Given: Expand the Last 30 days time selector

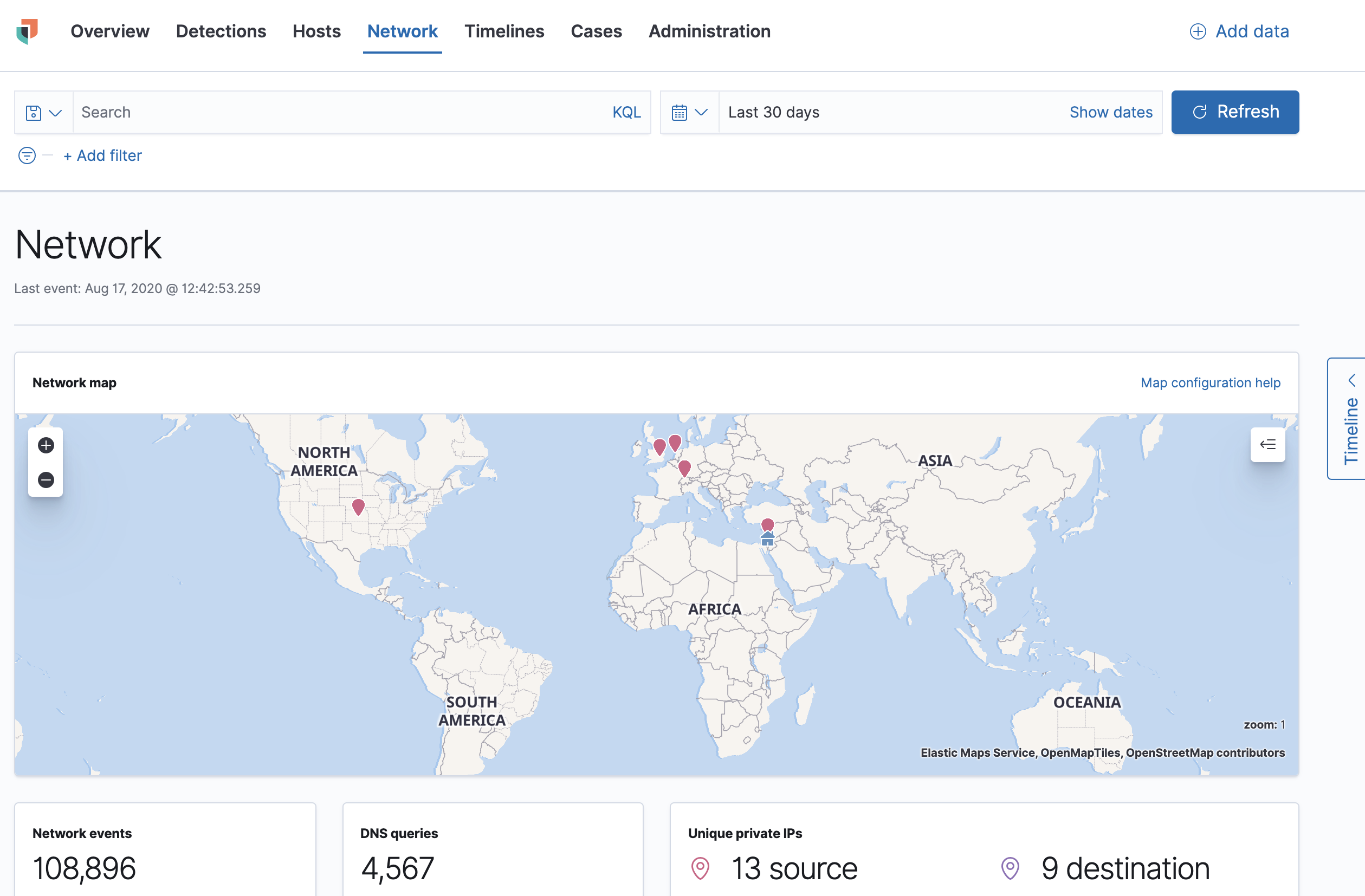Looking at the screenshot, I should click(x=774, y=112).
